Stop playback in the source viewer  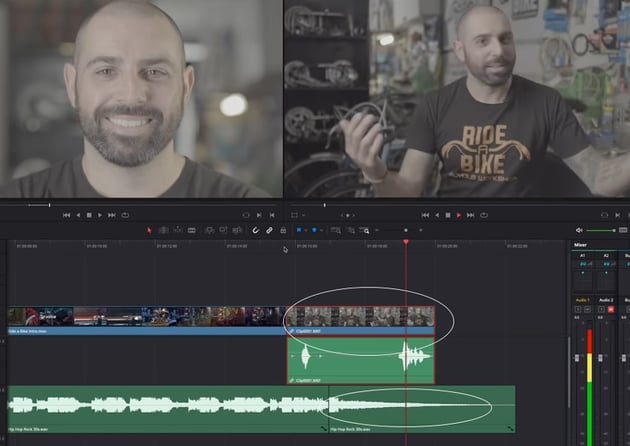click(x=89, y=214)
